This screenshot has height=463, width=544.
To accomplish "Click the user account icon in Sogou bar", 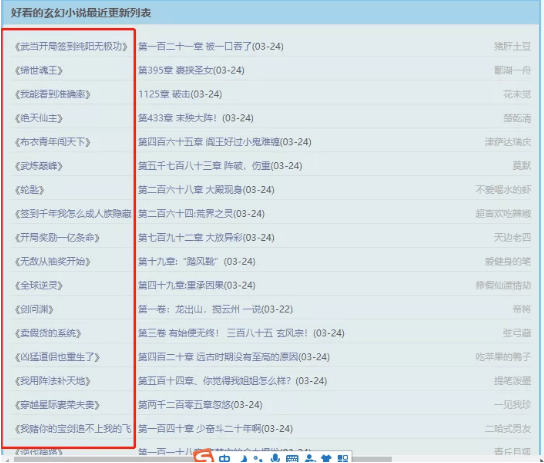I will 309,458.
